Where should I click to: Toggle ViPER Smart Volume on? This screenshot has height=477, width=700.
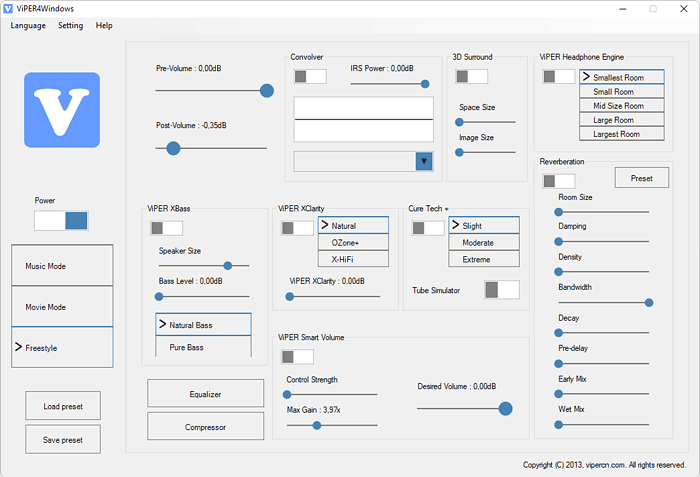[x=297, y=357]
